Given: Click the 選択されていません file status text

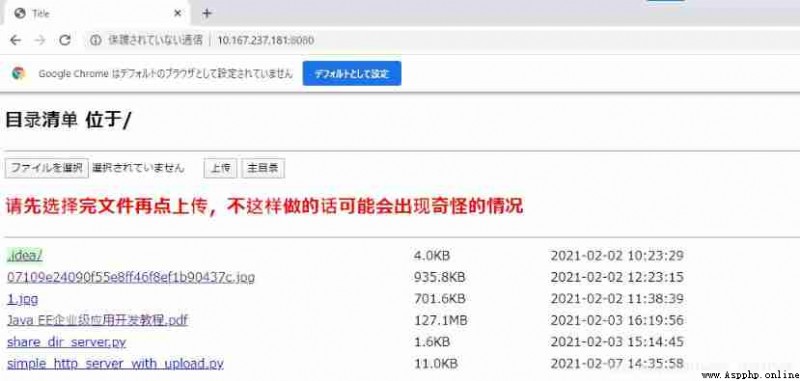Looking at the screenshot, I should click(138, 168).
